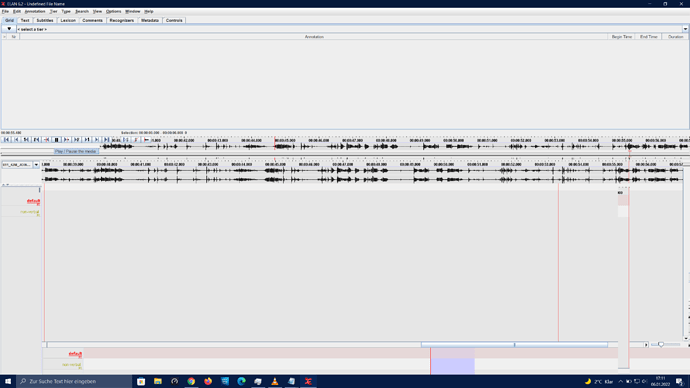Open Microsoft Edge from taskbar
690x388 pixels.
241,381
